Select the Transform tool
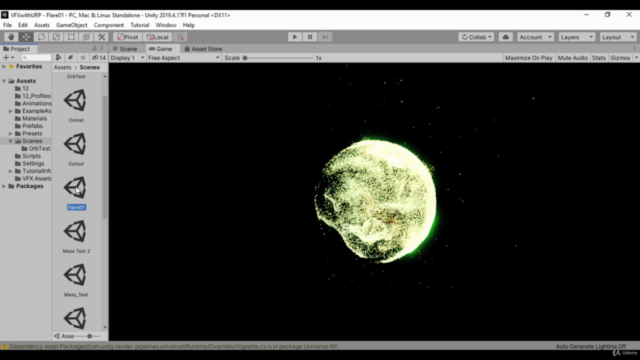This screenshot has height=360, width=640. tap(87, 37)
